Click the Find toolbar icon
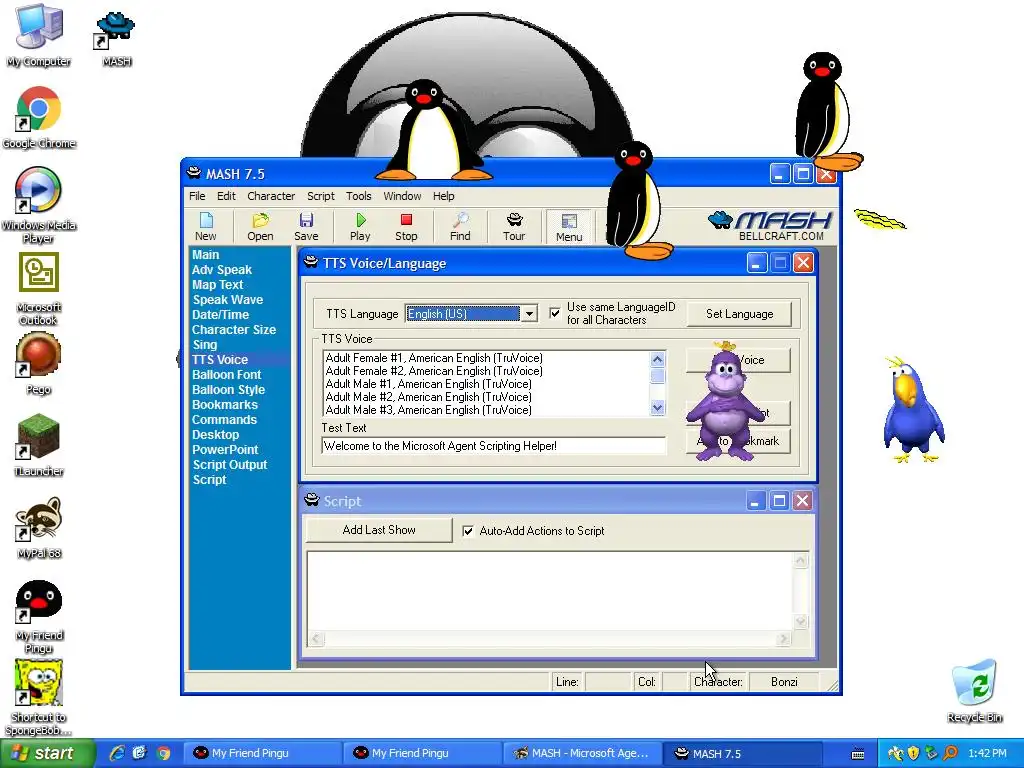This screenshot has height=768, width=1024. (460, 227)
